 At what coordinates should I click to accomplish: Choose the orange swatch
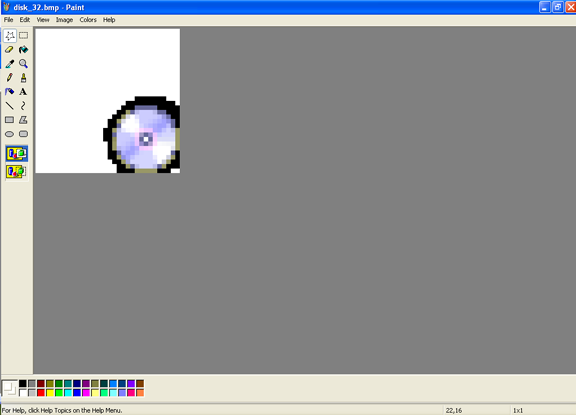[140, 393]
